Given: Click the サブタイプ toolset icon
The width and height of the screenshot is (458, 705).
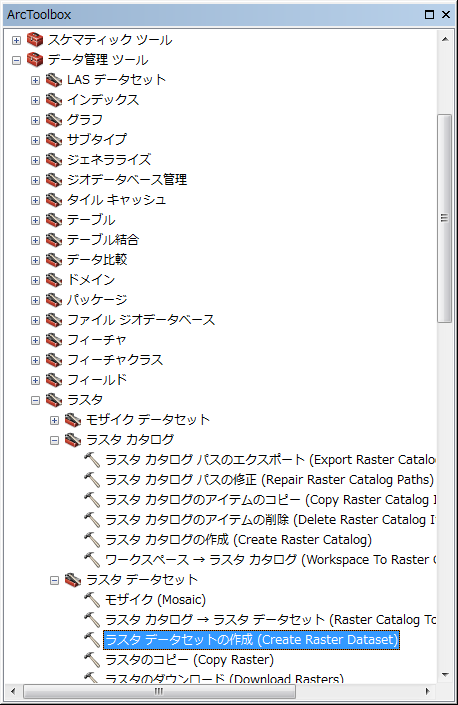Looking at the screenshot, I should coord(54,140).
